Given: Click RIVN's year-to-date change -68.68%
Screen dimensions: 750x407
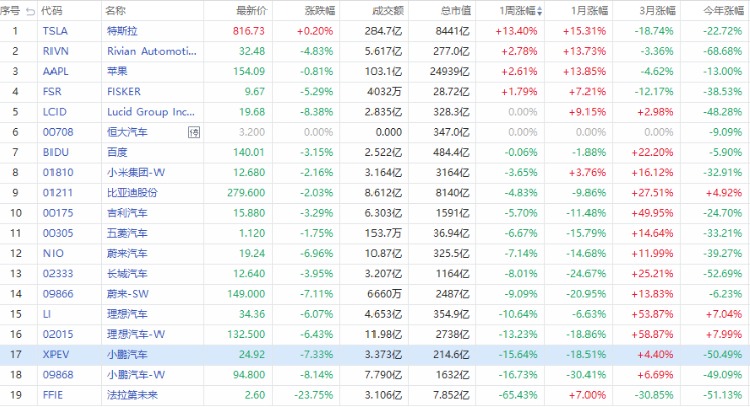Looking at the screenshot, I should 722,51.
